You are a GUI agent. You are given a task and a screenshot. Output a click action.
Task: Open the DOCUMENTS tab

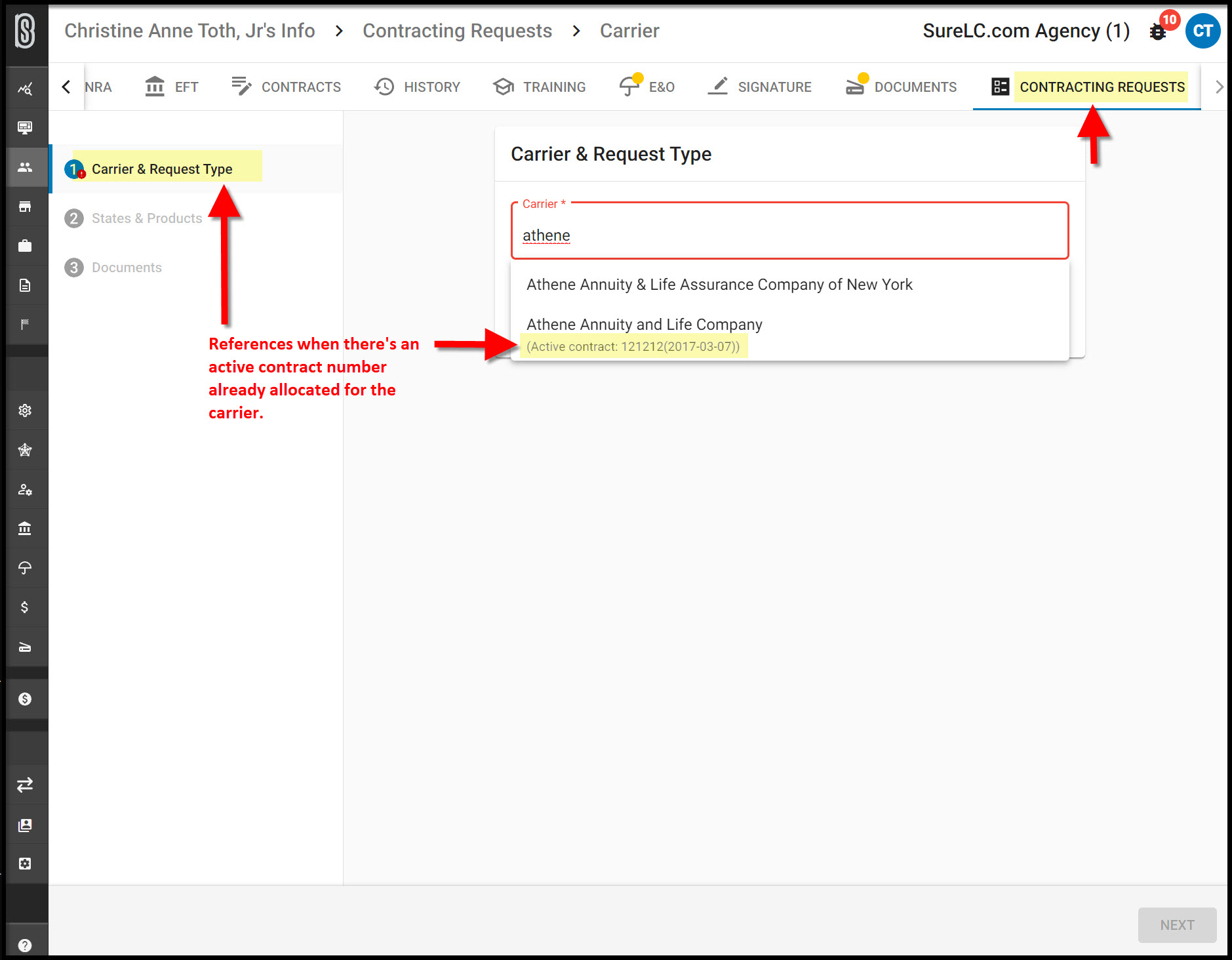pyautogui.click(x=901, y=87)
